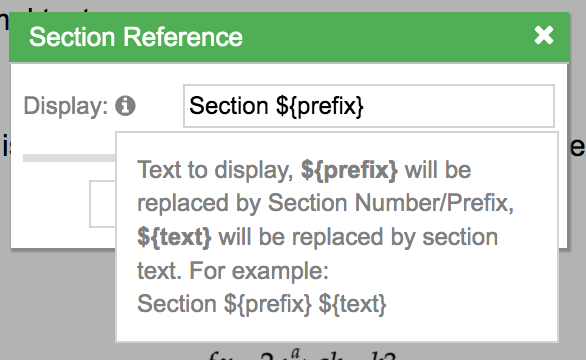Click the "For example:" text in tooltip

(x=259, y=271)
